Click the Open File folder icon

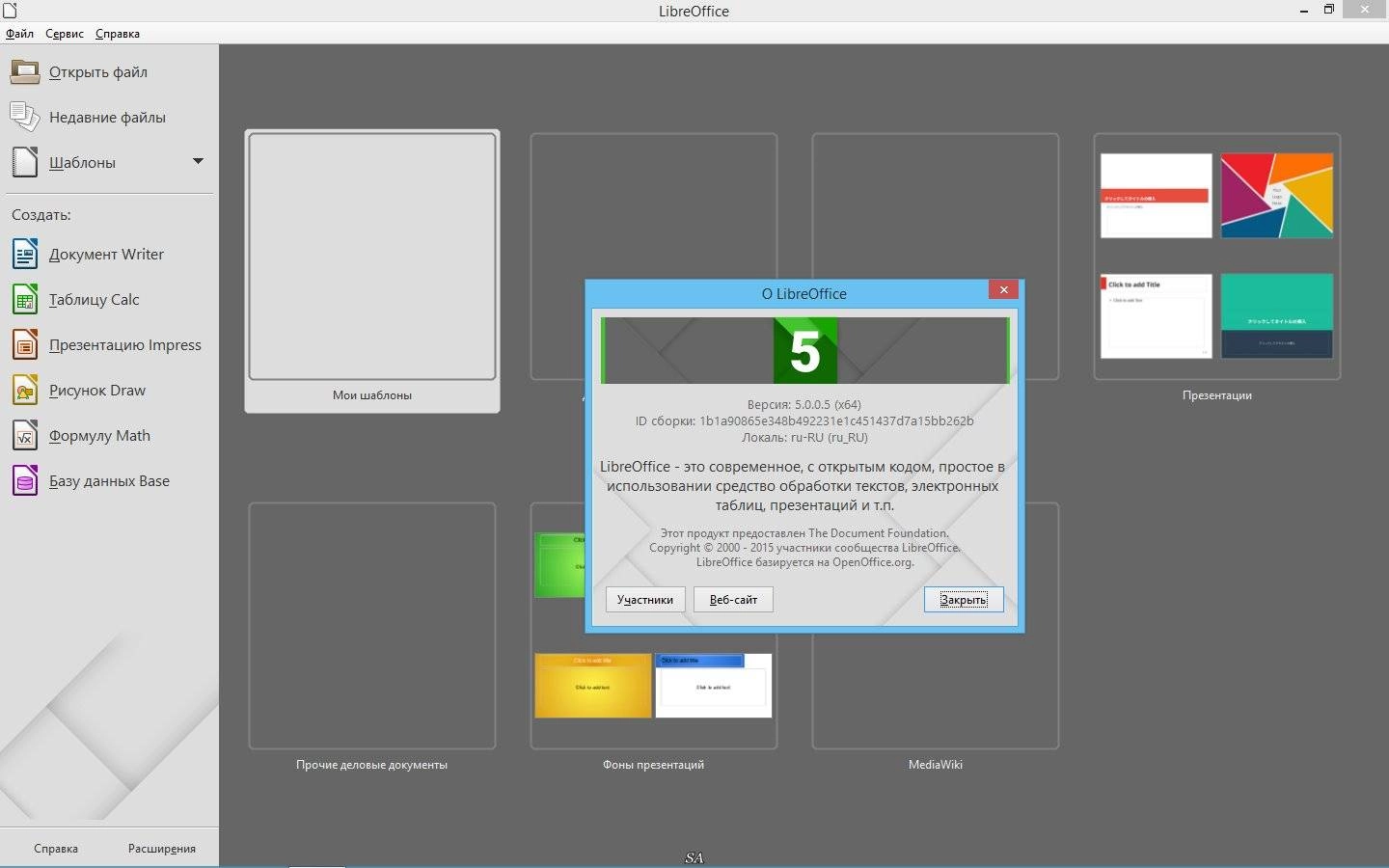coord(25,72)
